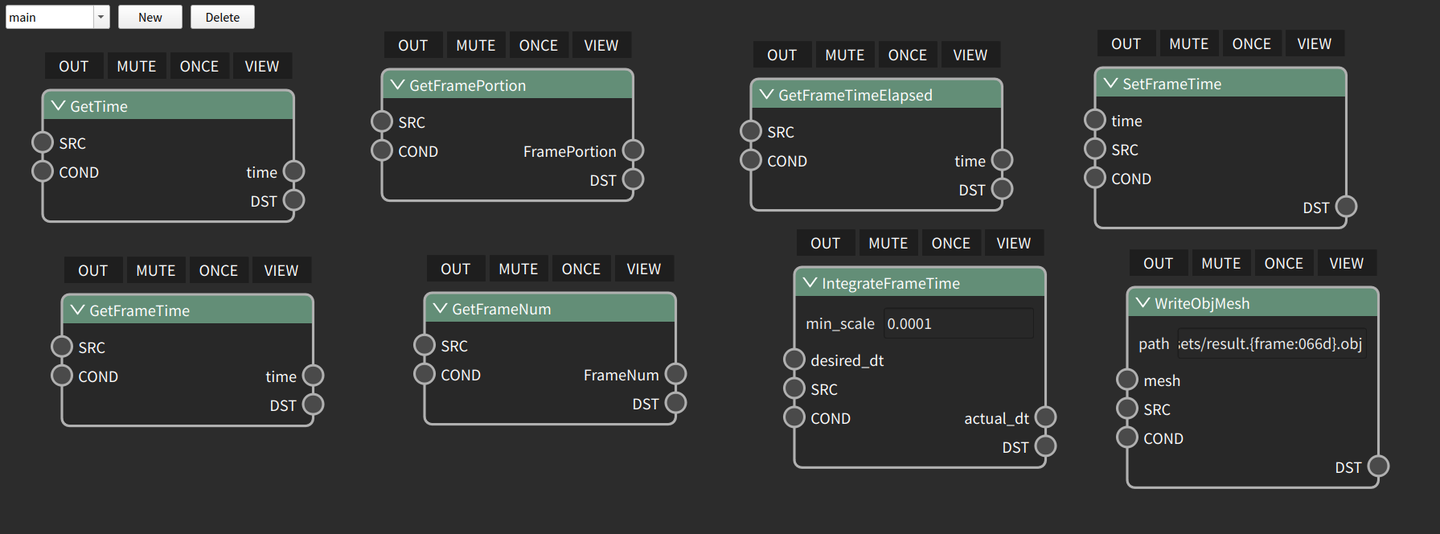Collapse the GetFrameTime node header arrow
This screenshot has height=534, width=1440.
pyautogui.click(x=77, y=310)
